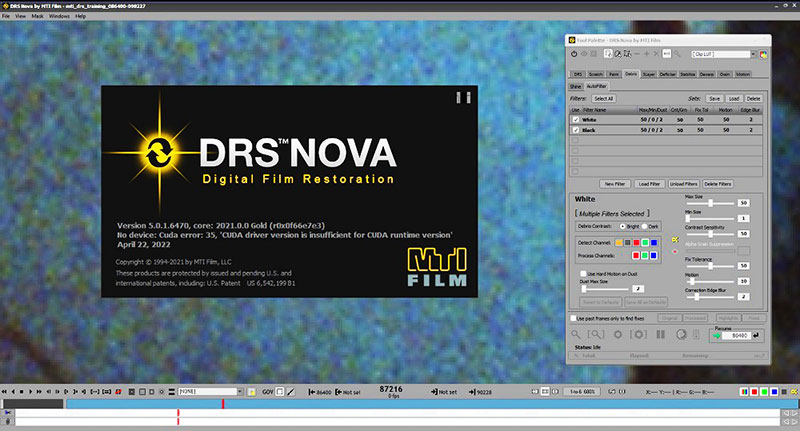Open the Help menu
The height and width of the screenshot is (431, 800).
81,16
